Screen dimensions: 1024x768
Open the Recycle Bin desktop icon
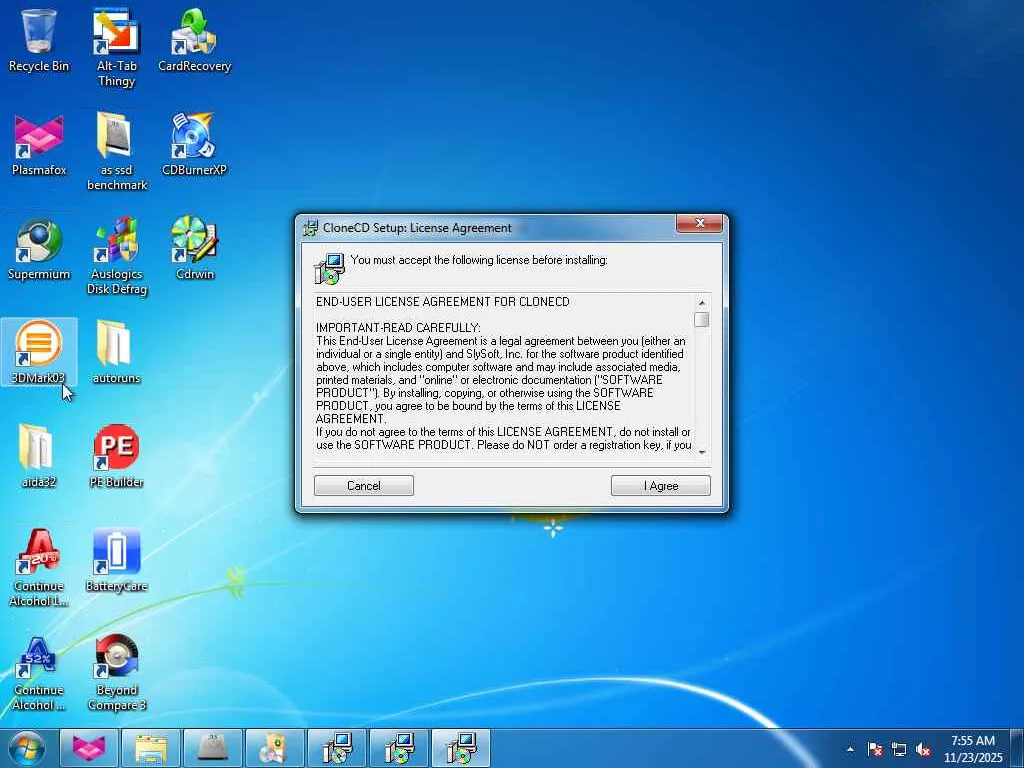tap(39, 40)
